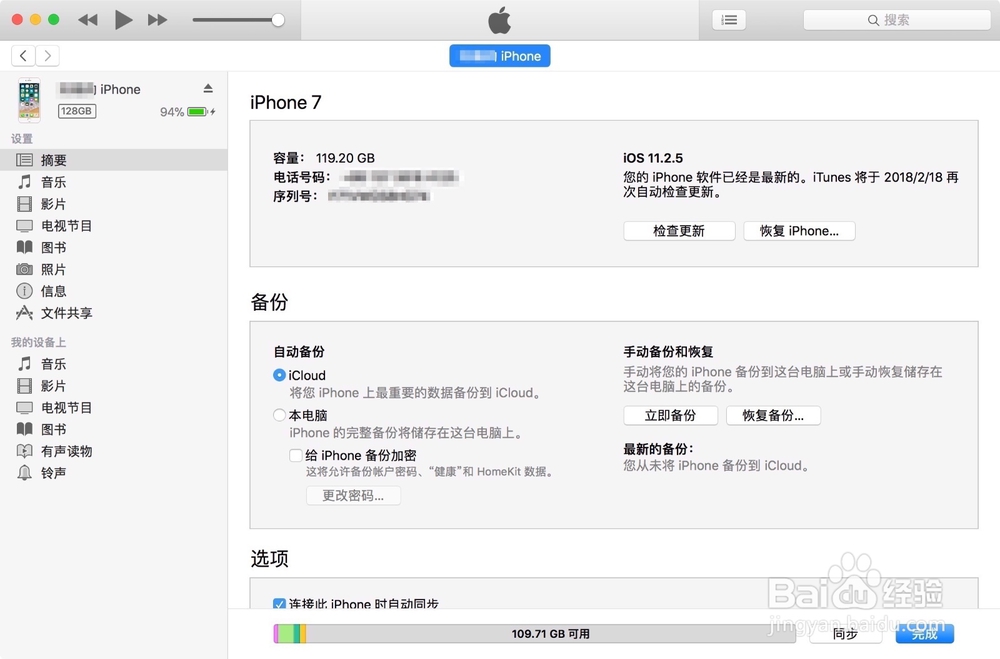
Task: Open the 照片 section in sidebar
Action: click(55, 269)
